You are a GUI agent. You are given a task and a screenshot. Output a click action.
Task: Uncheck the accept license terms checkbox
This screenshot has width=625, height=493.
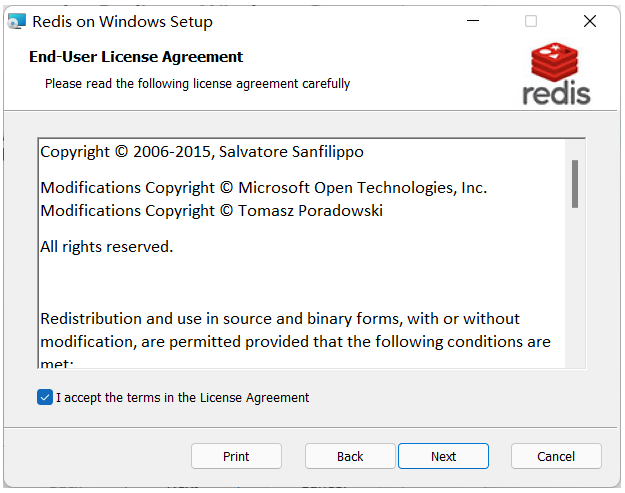click(x=45, y=397)
